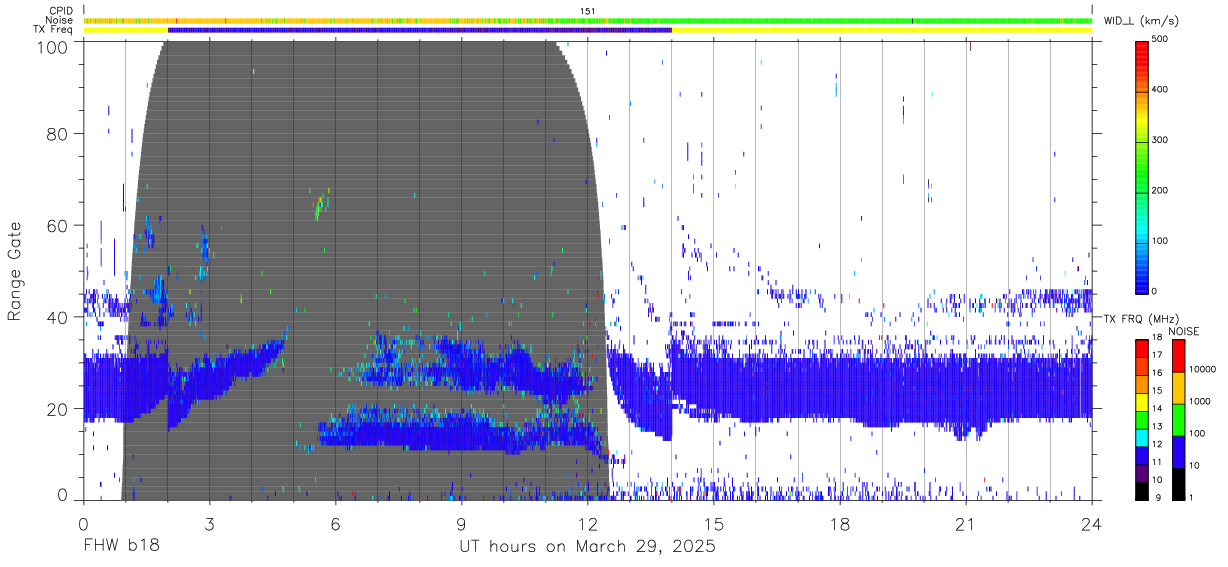The width and height of the screenshot is (1228, 567).
Task: Click the 11 tick on TX FRQ colorbar
Action: click(1157, 461)
